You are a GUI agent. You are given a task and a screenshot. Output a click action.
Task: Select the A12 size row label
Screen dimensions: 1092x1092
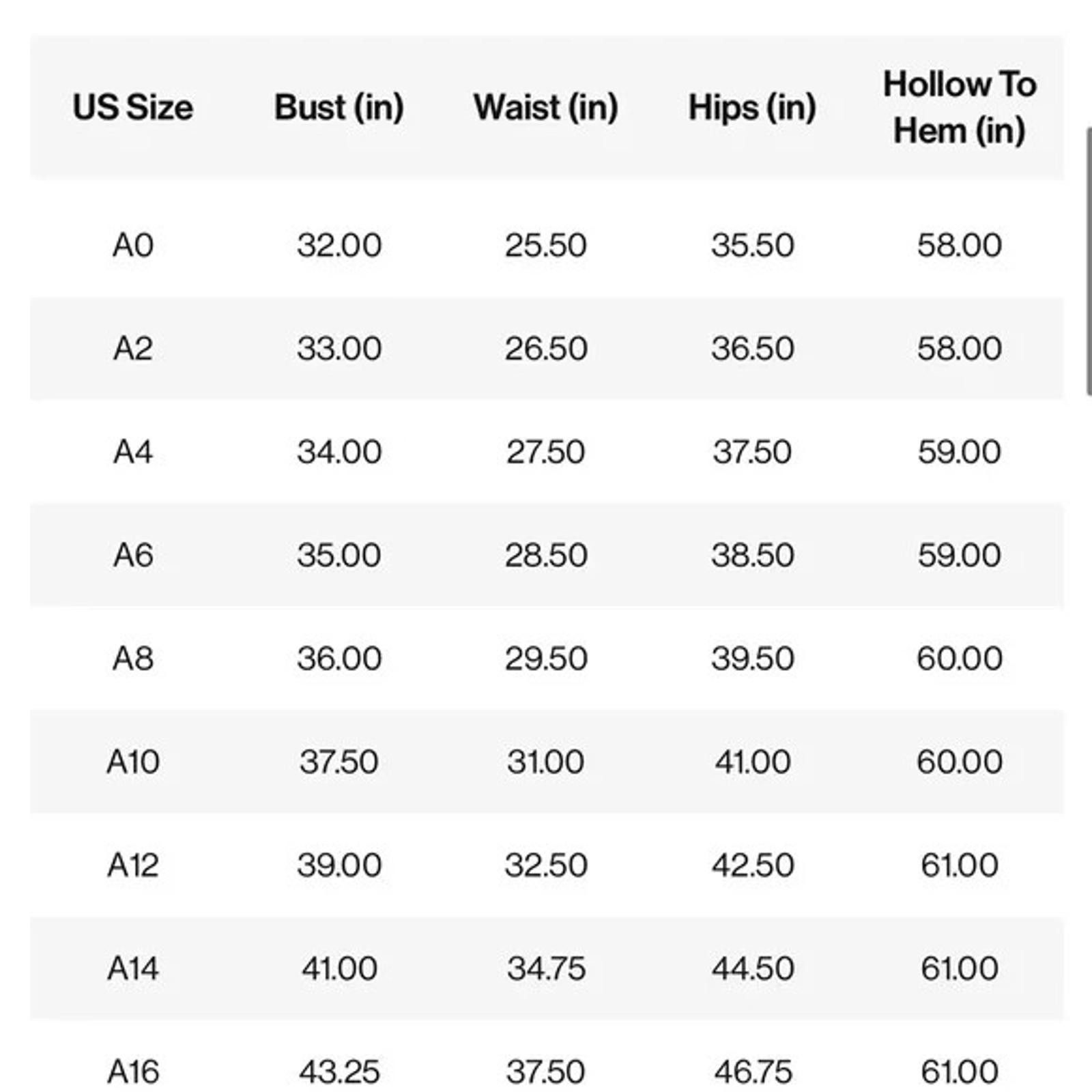(x=133, y=865)
